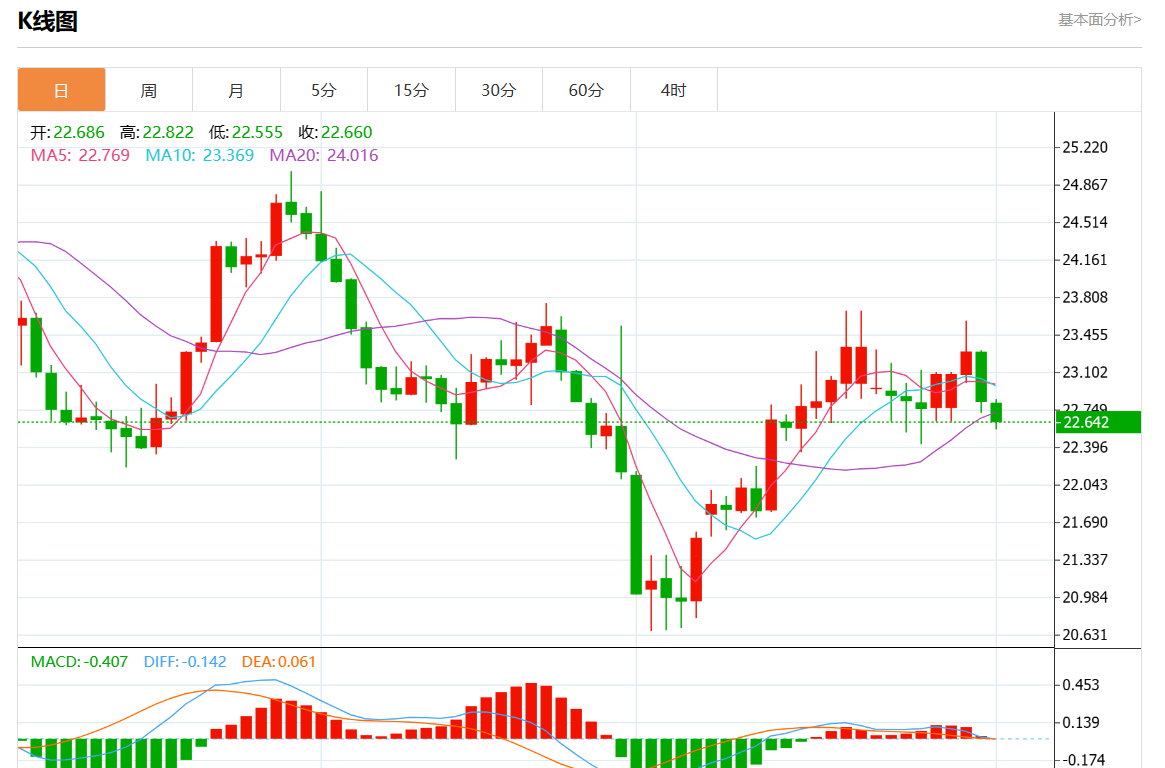Screen dimensions: 1165x768
Task: Click the 21.337 price axis label
Action: tap(1085, 559)
